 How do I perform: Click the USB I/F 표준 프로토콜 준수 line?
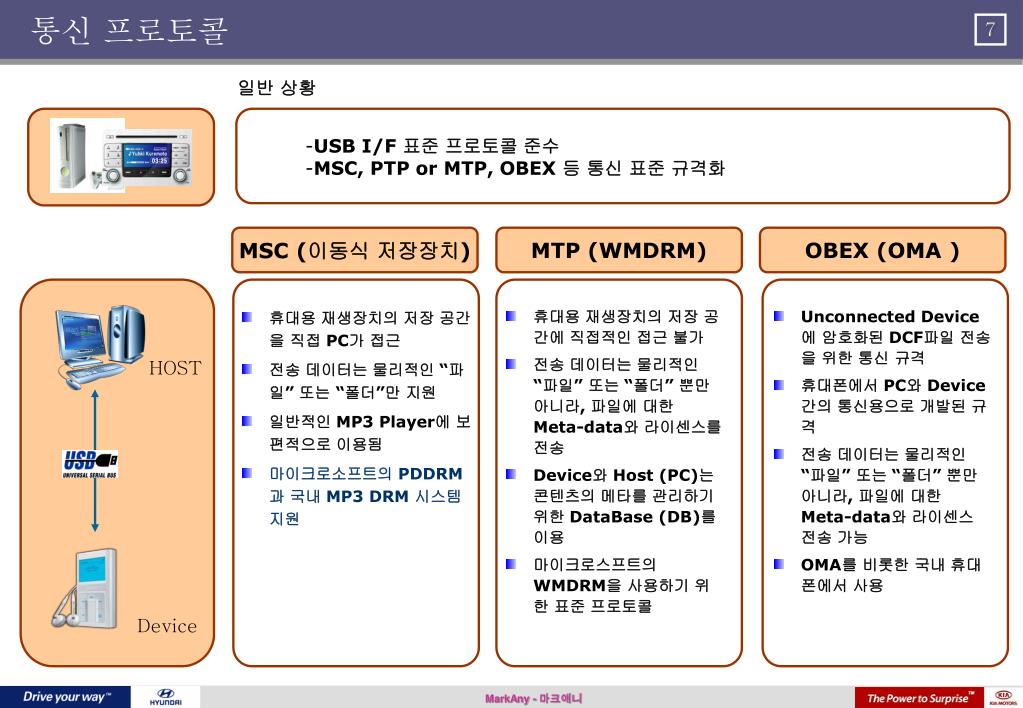pos(433,146)
